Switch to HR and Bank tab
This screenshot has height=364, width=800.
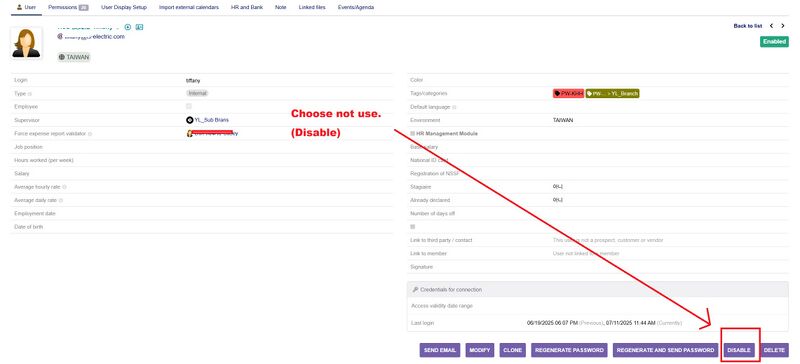[246, 8]
